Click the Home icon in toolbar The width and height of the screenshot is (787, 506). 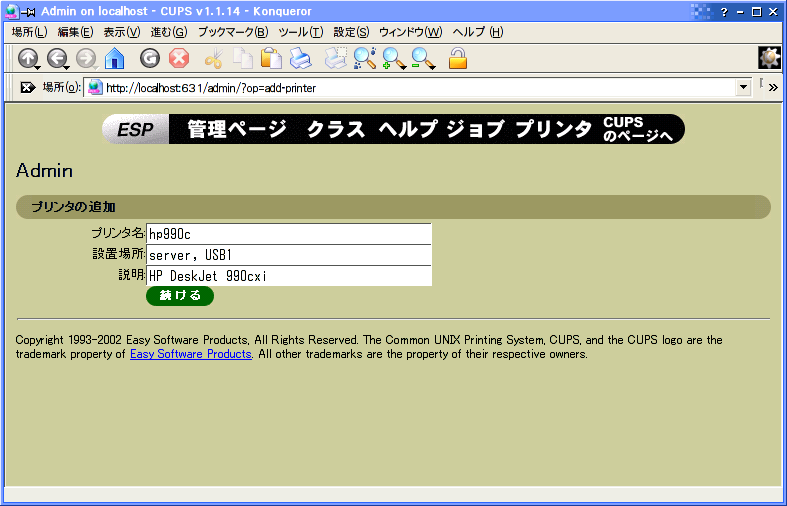[114, 59]
